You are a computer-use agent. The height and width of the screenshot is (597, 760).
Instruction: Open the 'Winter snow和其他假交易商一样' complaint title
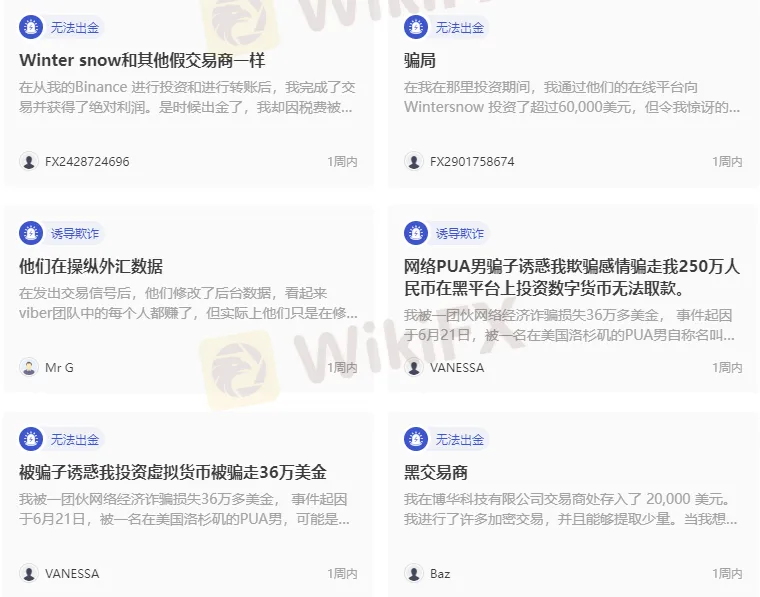coord(142,60)
